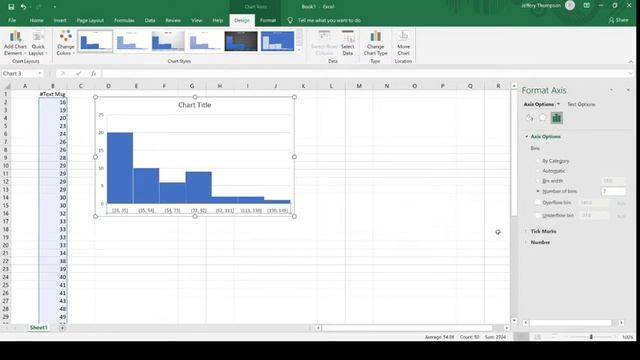The width and height of the screenshot is (640, 360).
Task: Select the Axis Options bar-chart icon
Action: (x=556, y=118)
